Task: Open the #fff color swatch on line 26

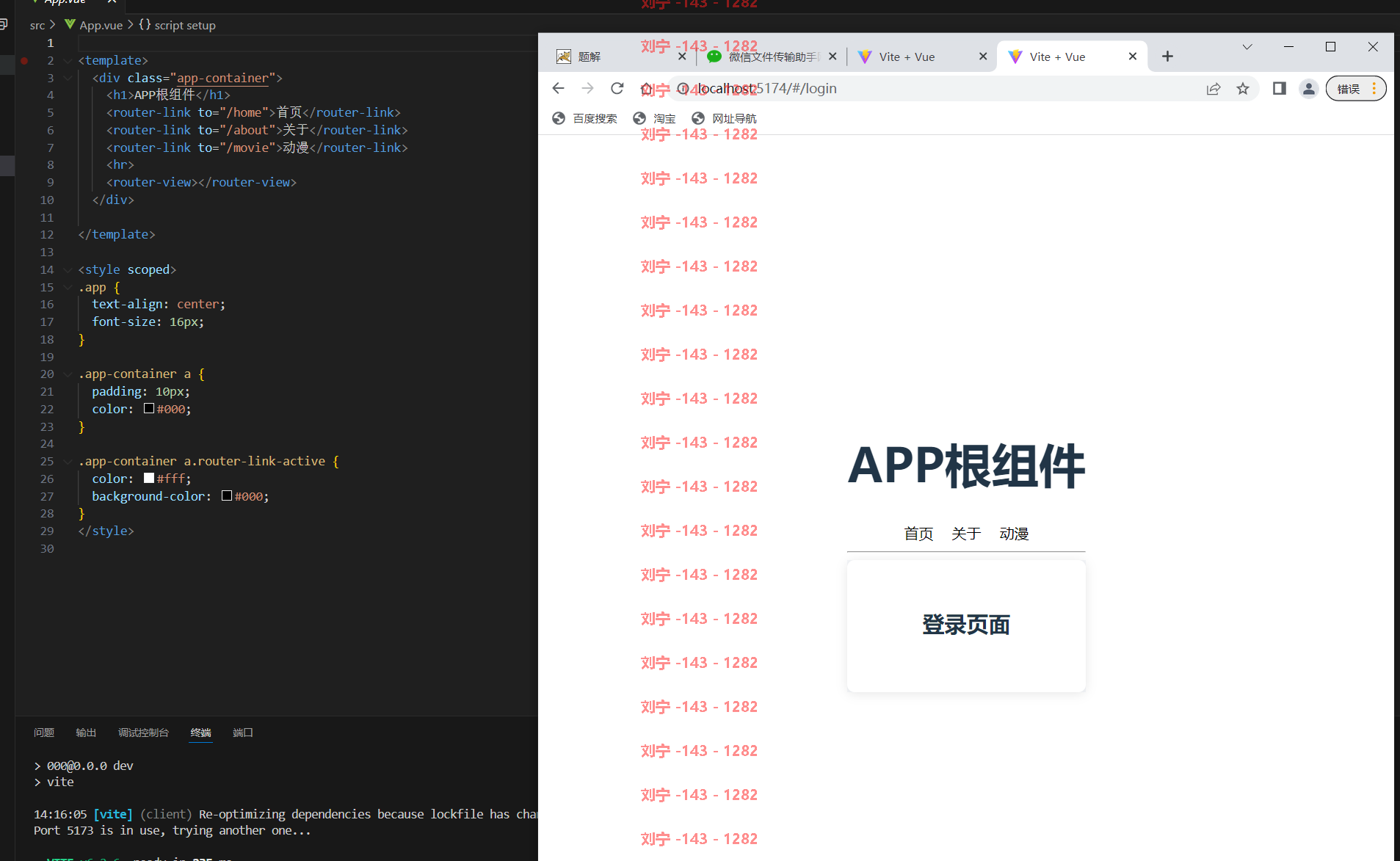Action: pyautogui.click(x=149, y=479)
